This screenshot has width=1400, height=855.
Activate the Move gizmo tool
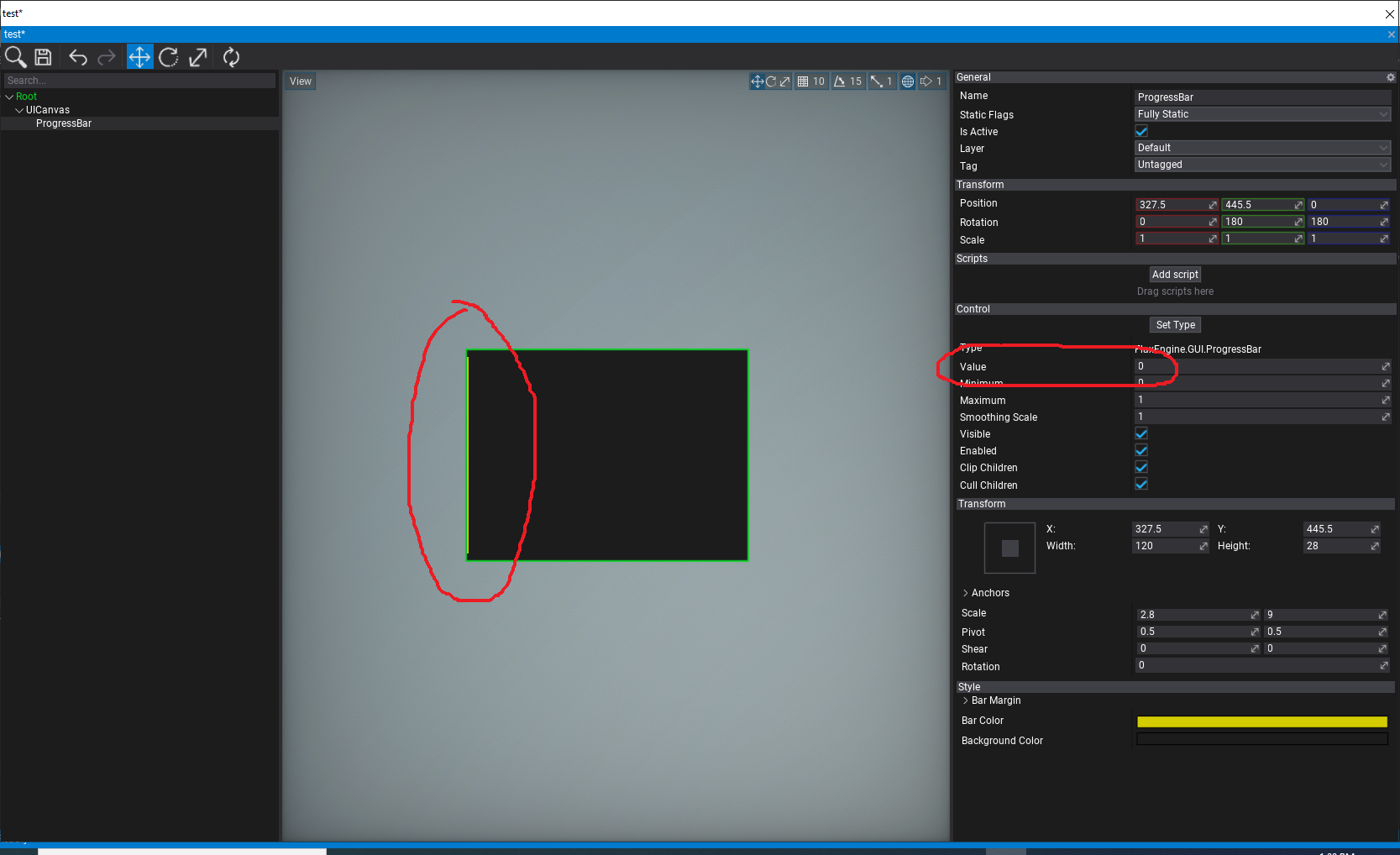[x=139, y=56]
